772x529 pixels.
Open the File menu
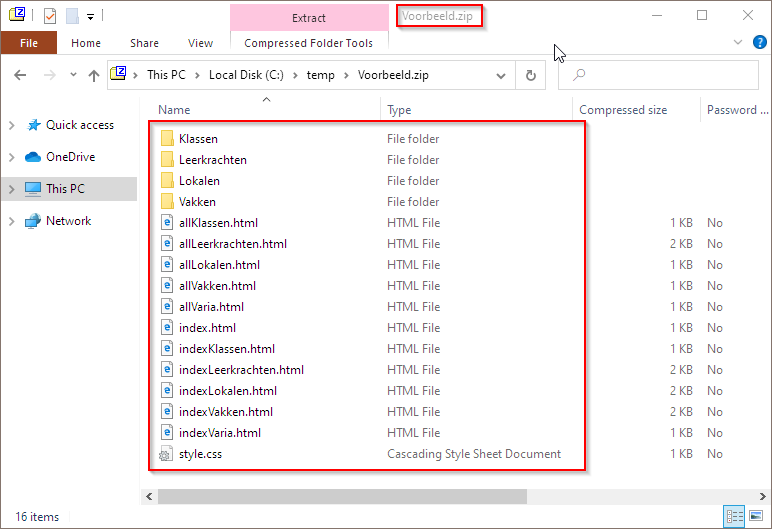coord(29,43)
